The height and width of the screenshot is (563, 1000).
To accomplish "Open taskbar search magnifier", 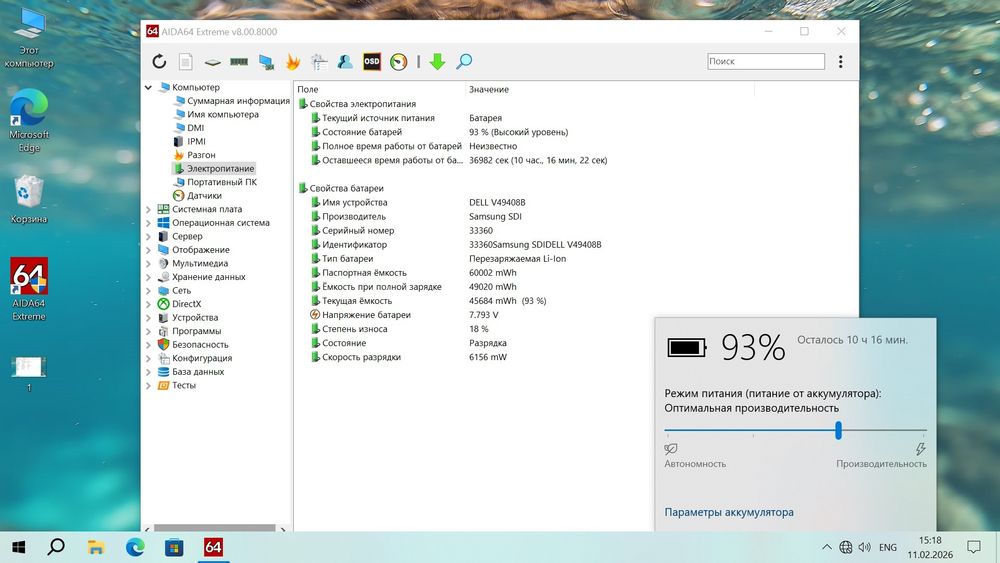I will tap(56, 547).
